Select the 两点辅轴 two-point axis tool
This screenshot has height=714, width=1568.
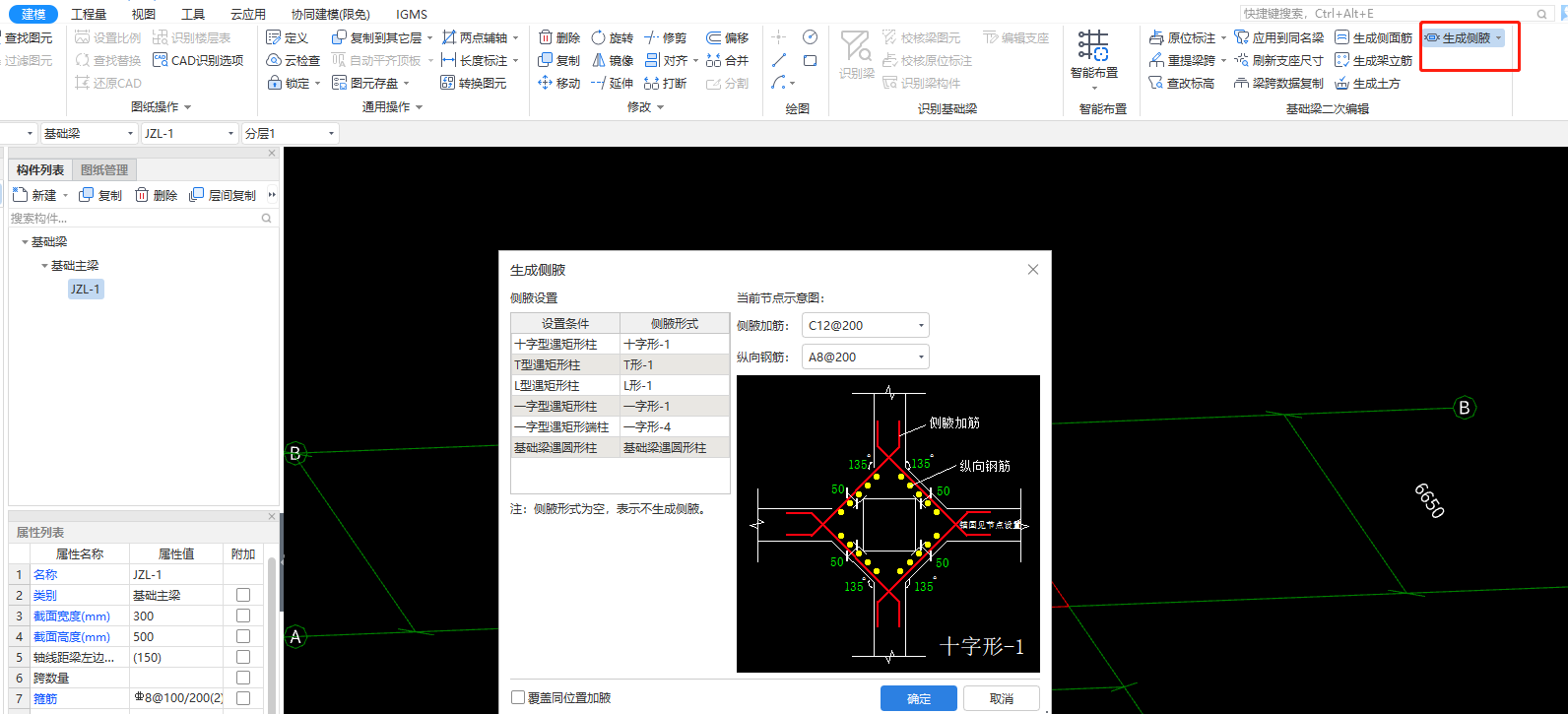point(475,37)
